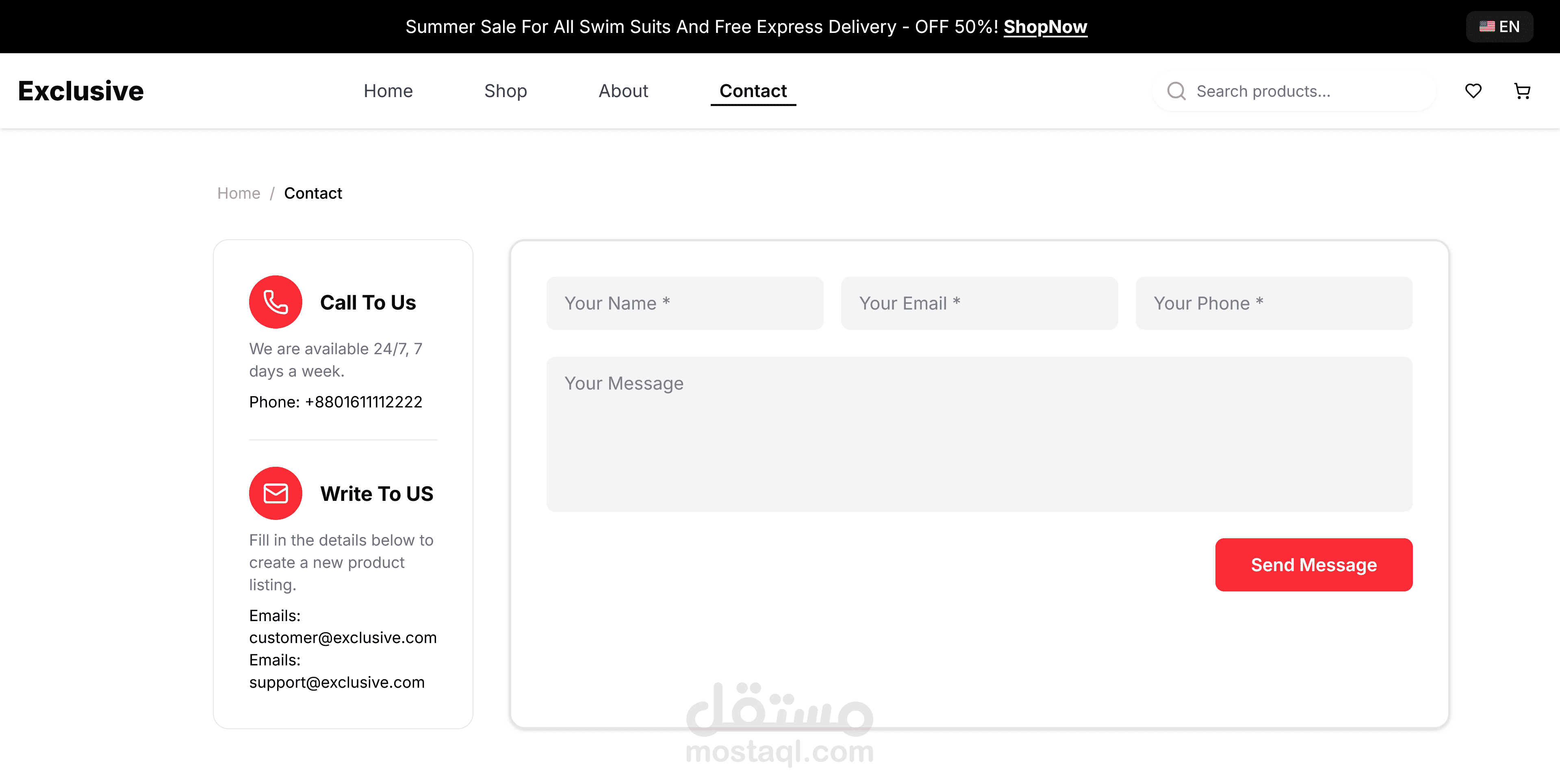1560x784 pixels.
Task: Open the shopping cart icon
Action: pos(1522,91)
